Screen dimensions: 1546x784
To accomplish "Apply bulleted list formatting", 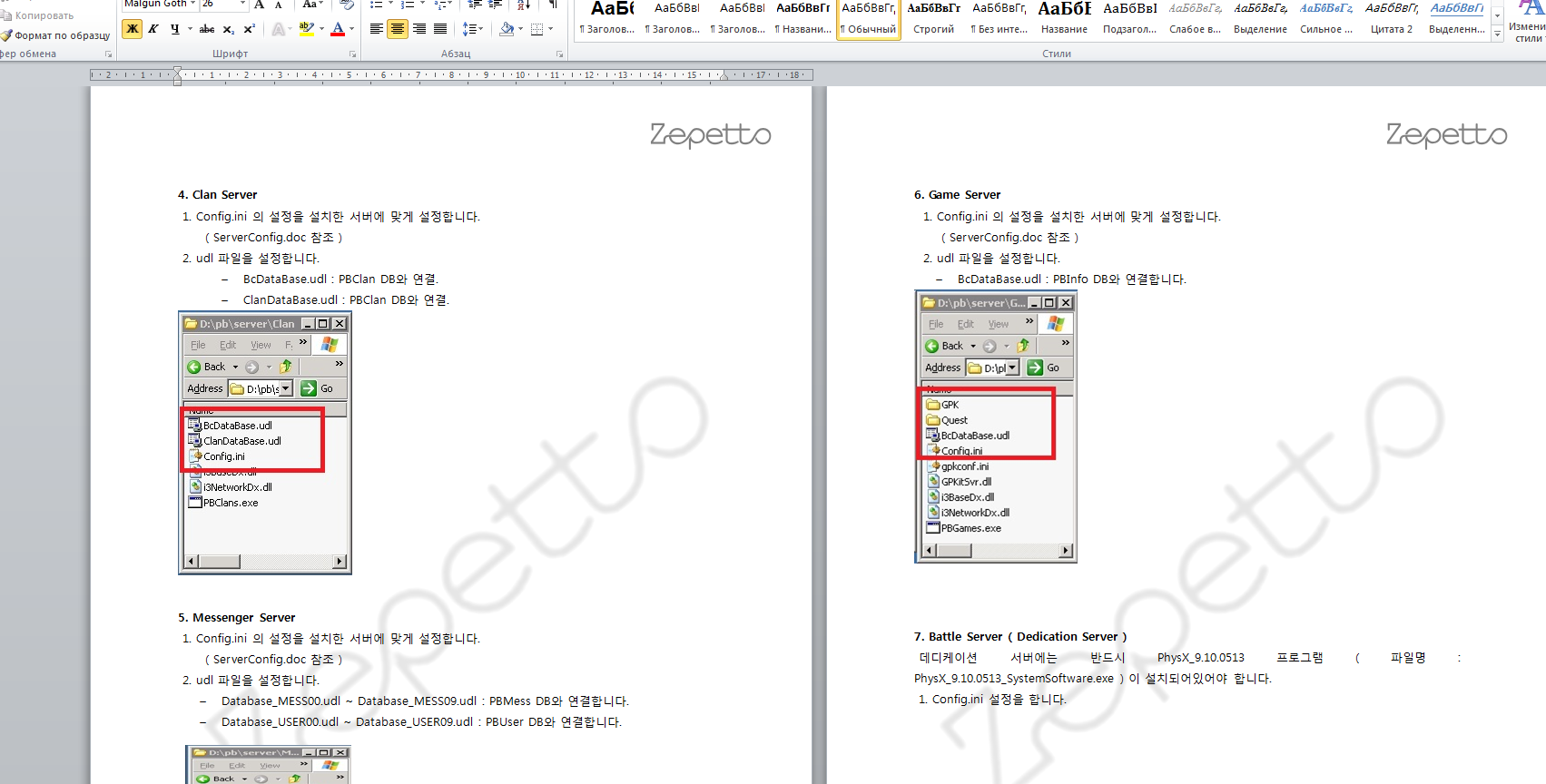I will [x=376, y=5].
